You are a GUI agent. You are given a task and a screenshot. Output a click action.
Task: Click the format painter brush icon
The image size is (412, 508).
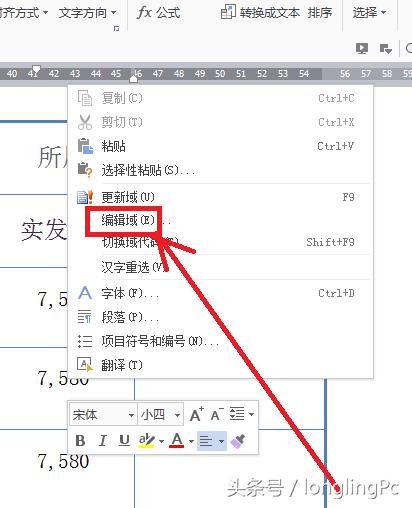[x=238, y=441]
